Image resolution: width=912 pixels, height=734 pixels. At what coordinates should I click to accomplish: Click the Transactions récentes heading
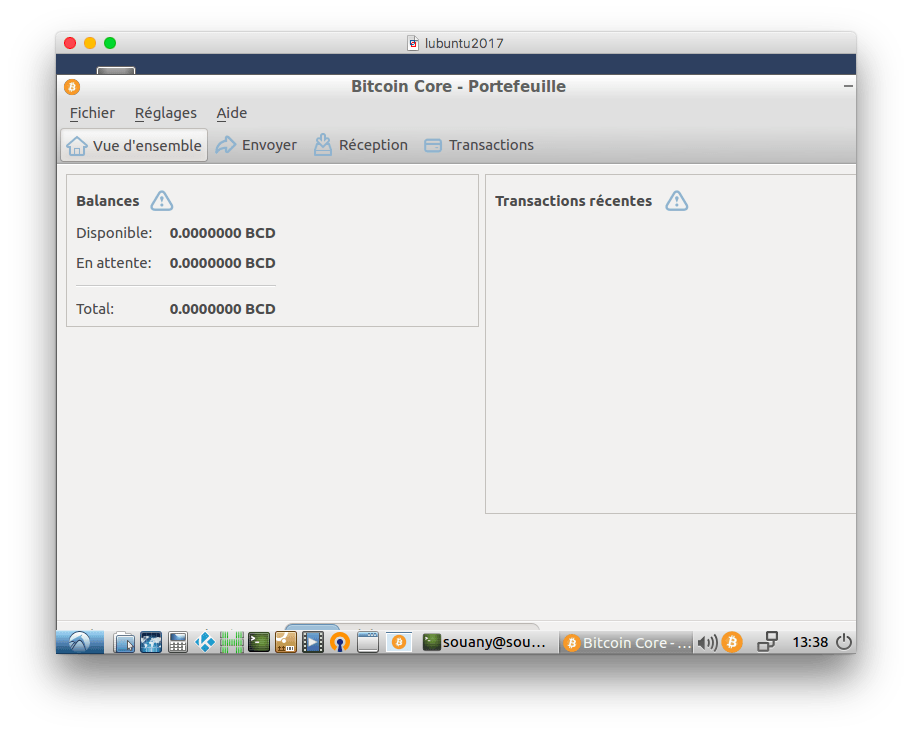coord(573,201)
